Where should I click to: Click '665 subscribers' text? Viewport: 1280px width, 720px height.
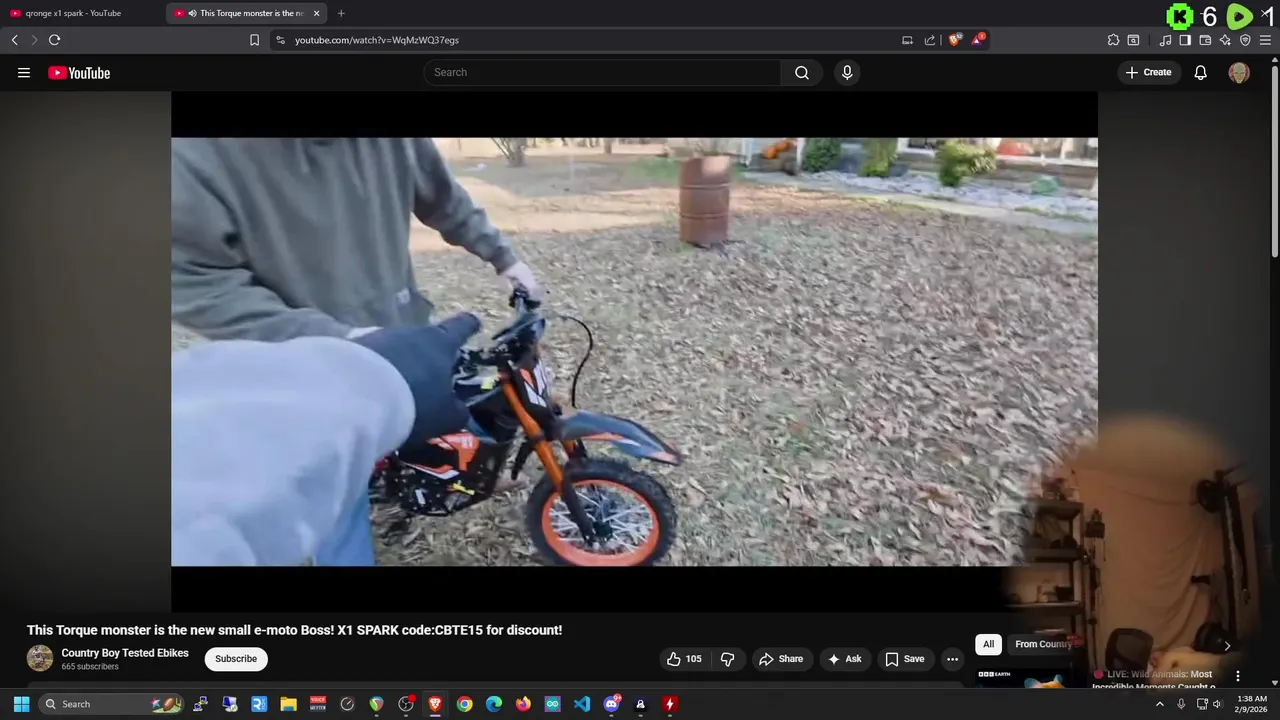(x=90, y=667)
